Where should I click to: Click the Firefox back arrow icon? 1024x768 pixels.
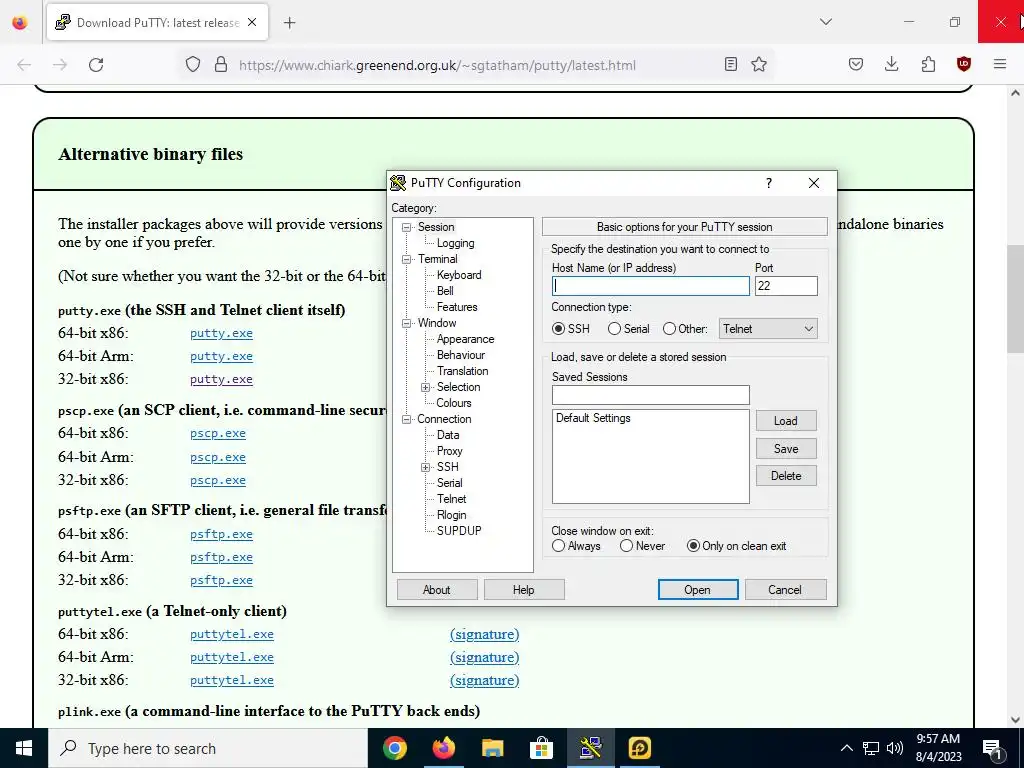pos(24,65)
